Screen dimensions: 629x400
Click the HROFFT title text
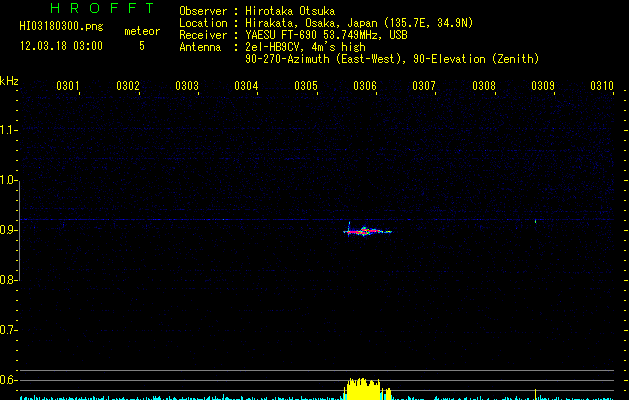coord(102,8)
